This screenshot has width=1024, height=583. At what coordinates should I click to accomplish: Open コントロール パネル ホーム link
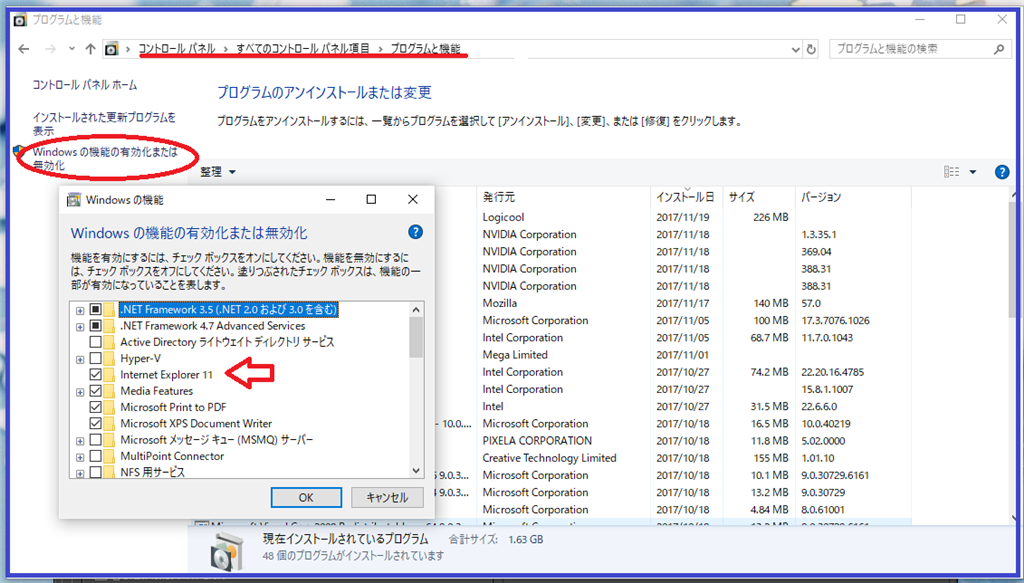(x=85, y=85)
